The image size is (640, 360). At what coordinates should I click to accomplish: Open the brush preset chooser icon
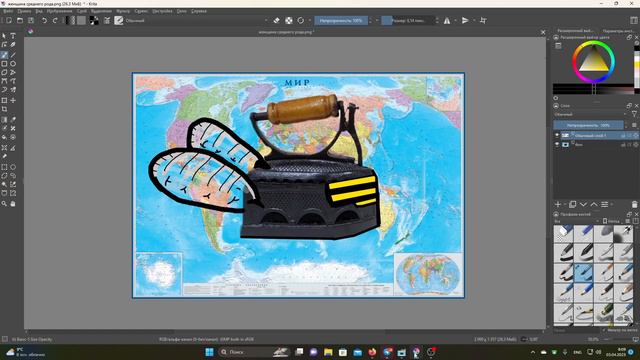(119, 20)
